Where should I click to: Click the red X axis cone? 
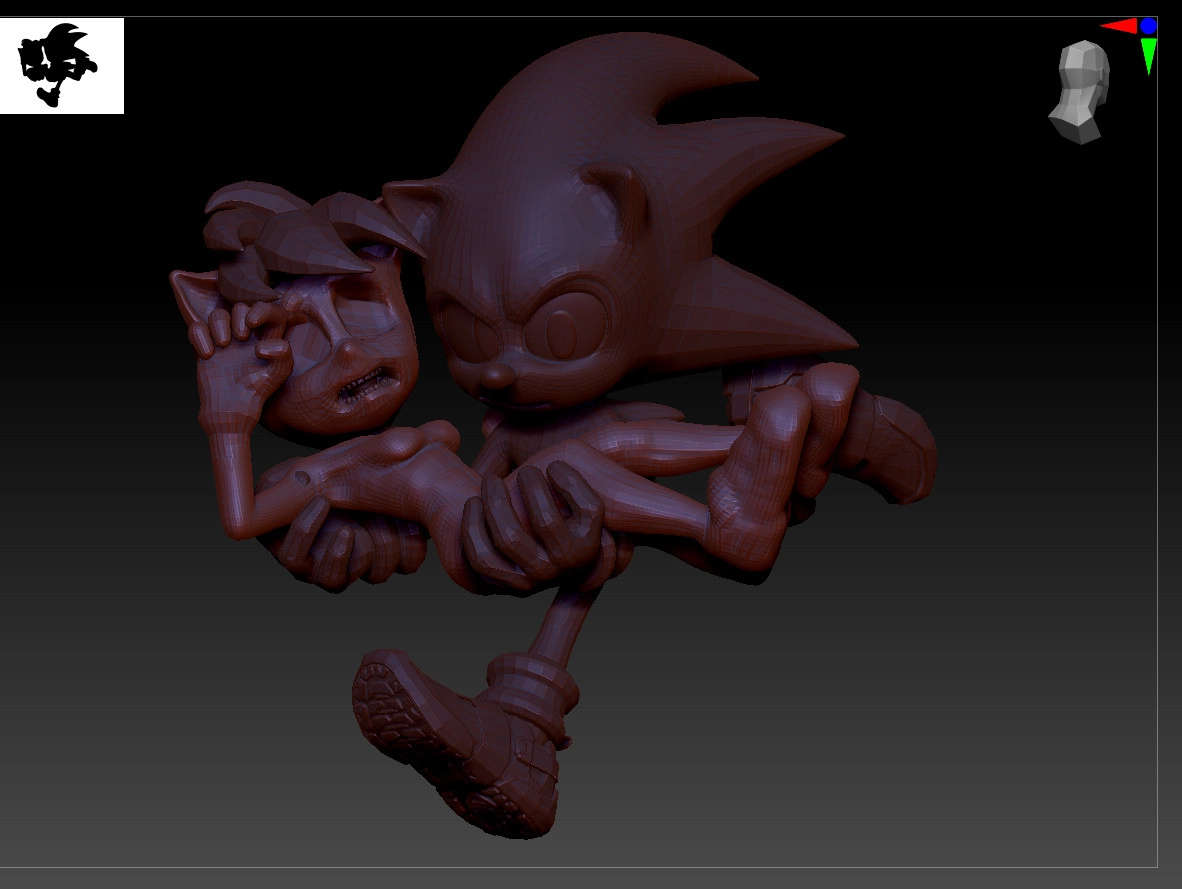[1120, 26]
